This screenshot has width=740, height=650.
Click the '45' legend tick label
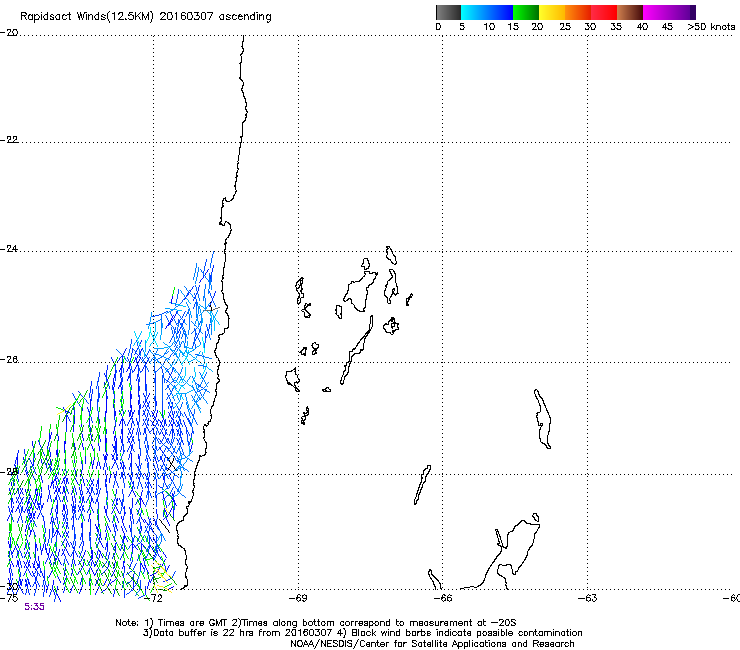(667, 27)
